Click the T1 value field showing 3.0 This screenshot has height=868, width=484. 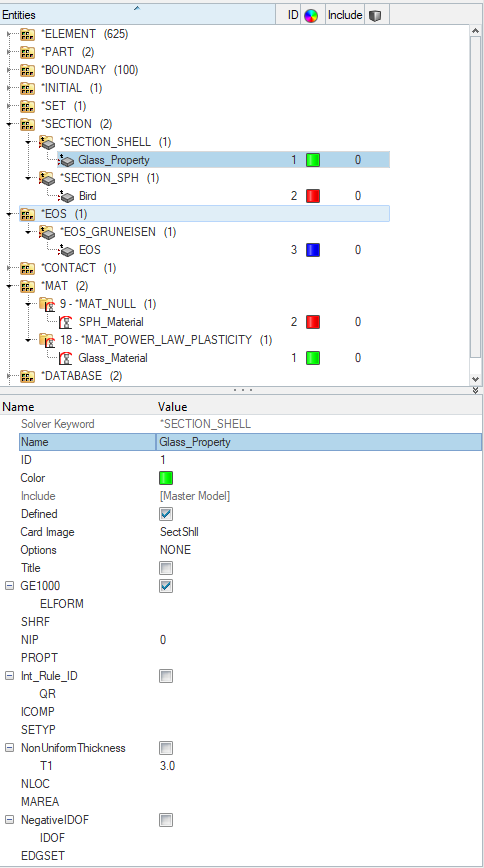coord(320,766)
